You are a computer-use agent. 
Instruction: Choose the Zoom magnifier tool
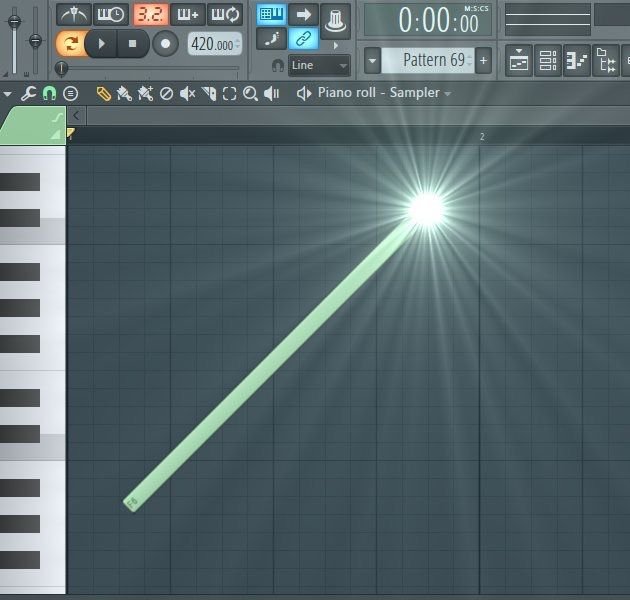250,93
